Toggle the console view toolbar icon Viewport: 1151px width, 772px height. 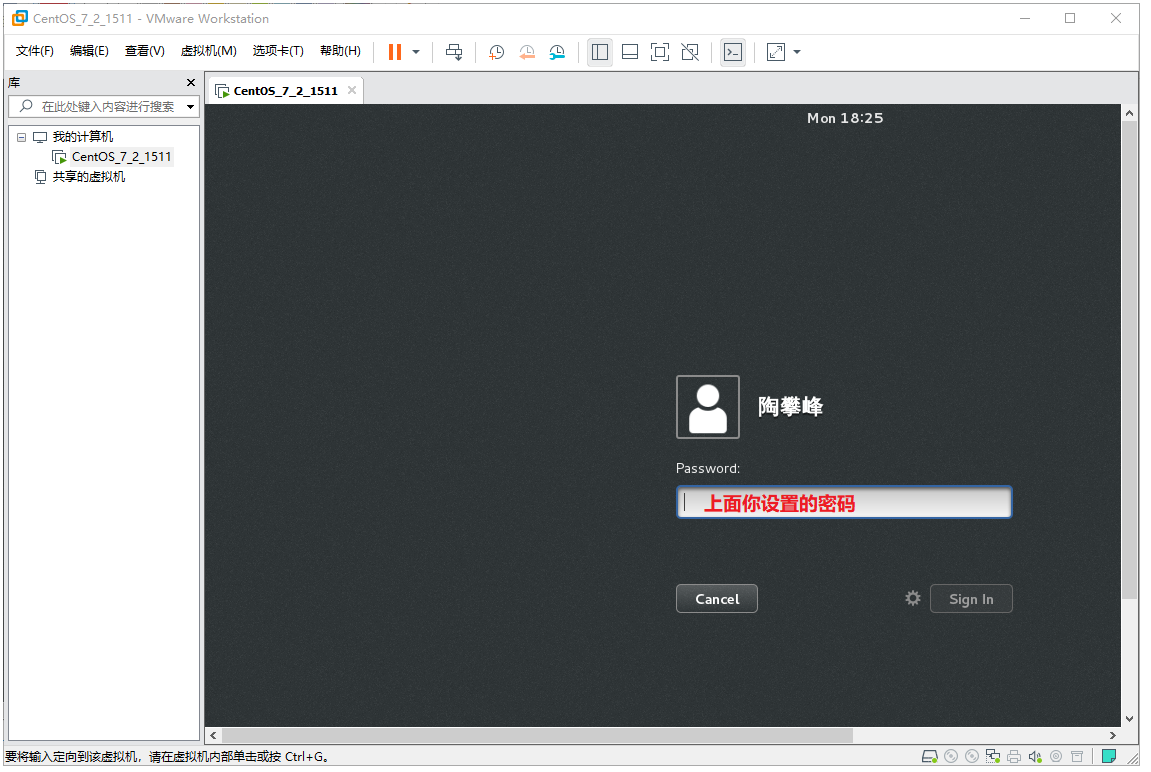733,52
